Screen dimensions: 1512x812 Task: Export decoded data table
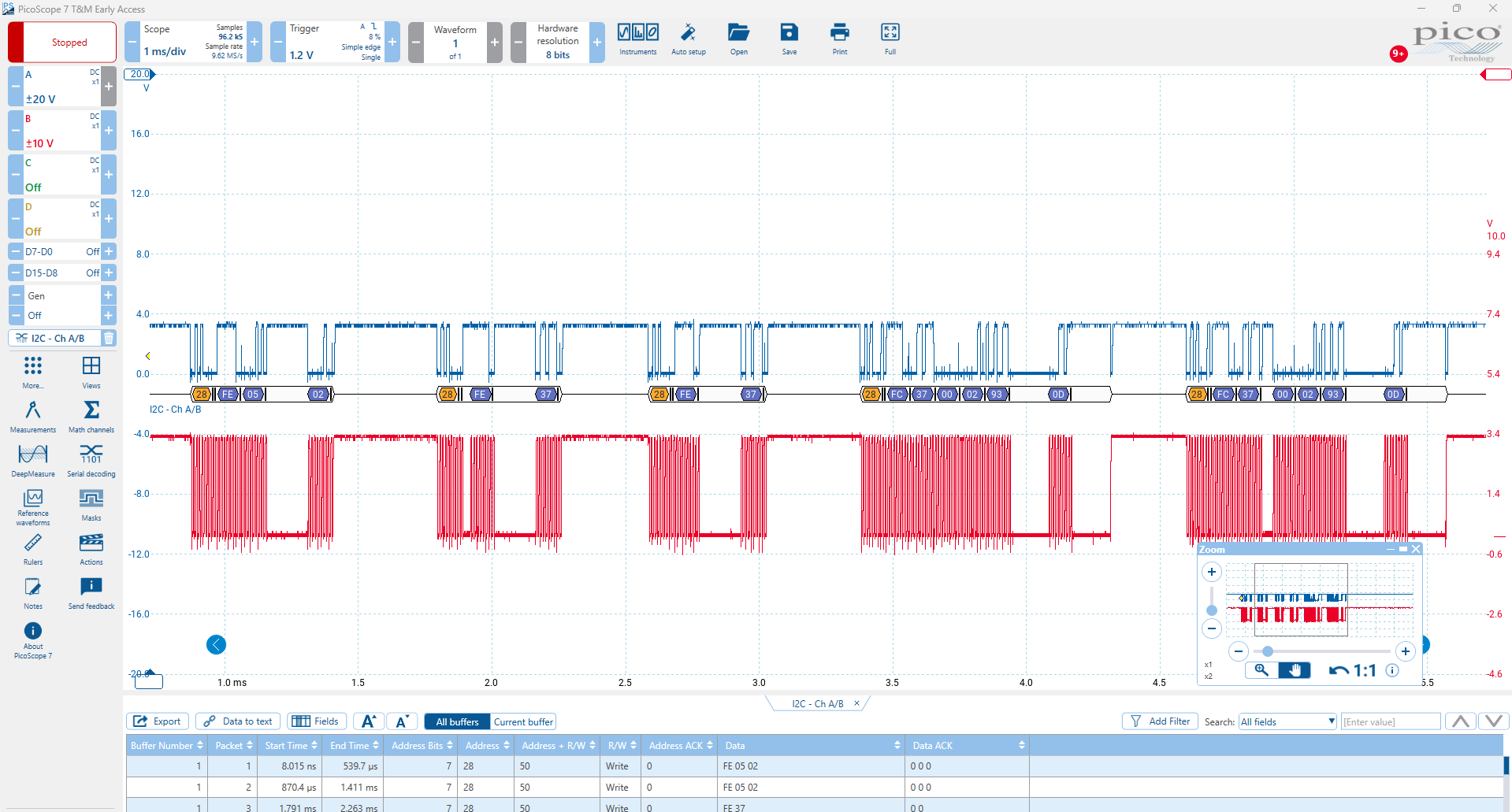click(158, 721)
